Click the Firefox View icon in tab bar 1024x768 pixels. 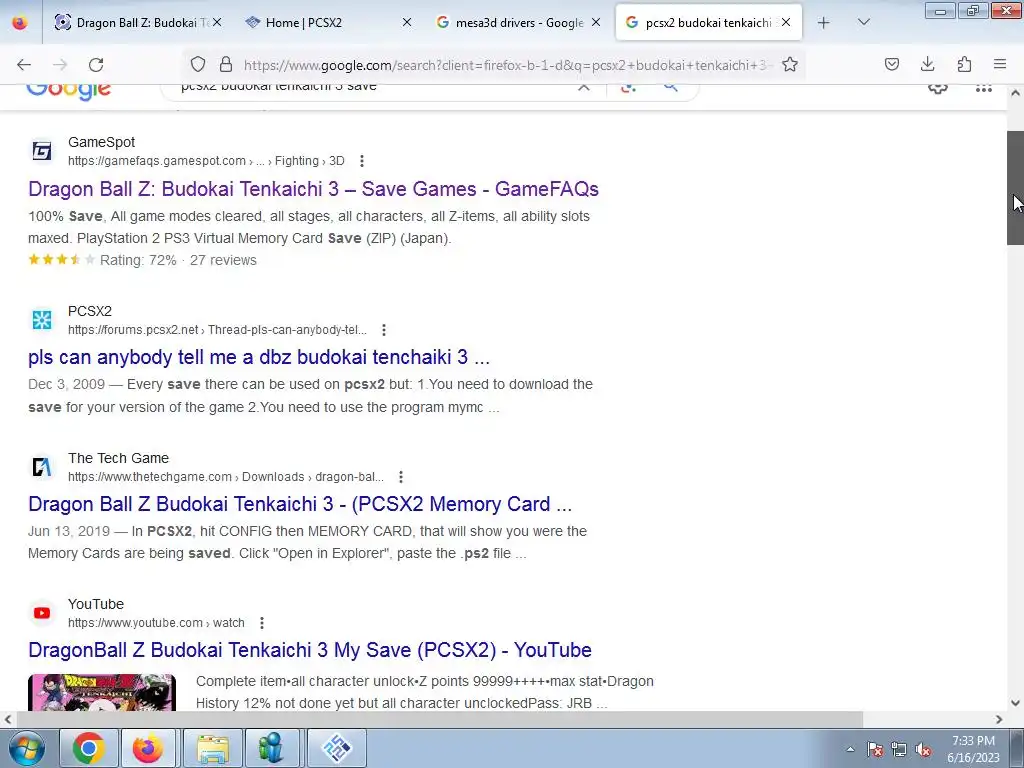click(20, 22)
